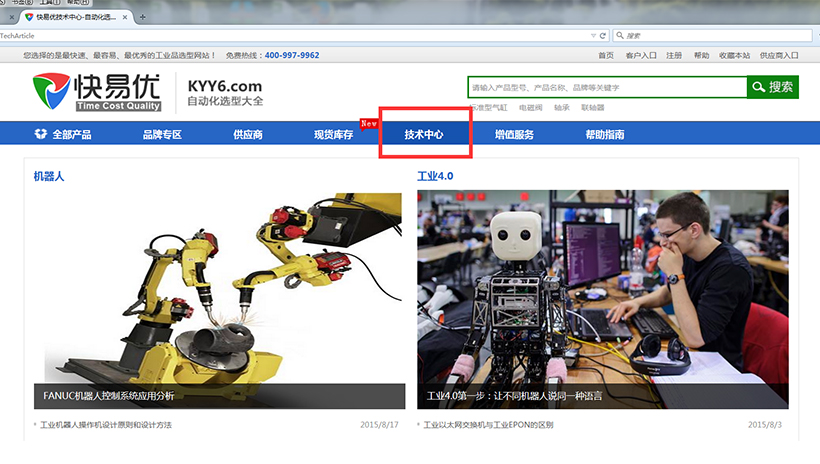Open the 工业4.0 section heading
Viewport: 820px width, 464px height.
[435, 176]
